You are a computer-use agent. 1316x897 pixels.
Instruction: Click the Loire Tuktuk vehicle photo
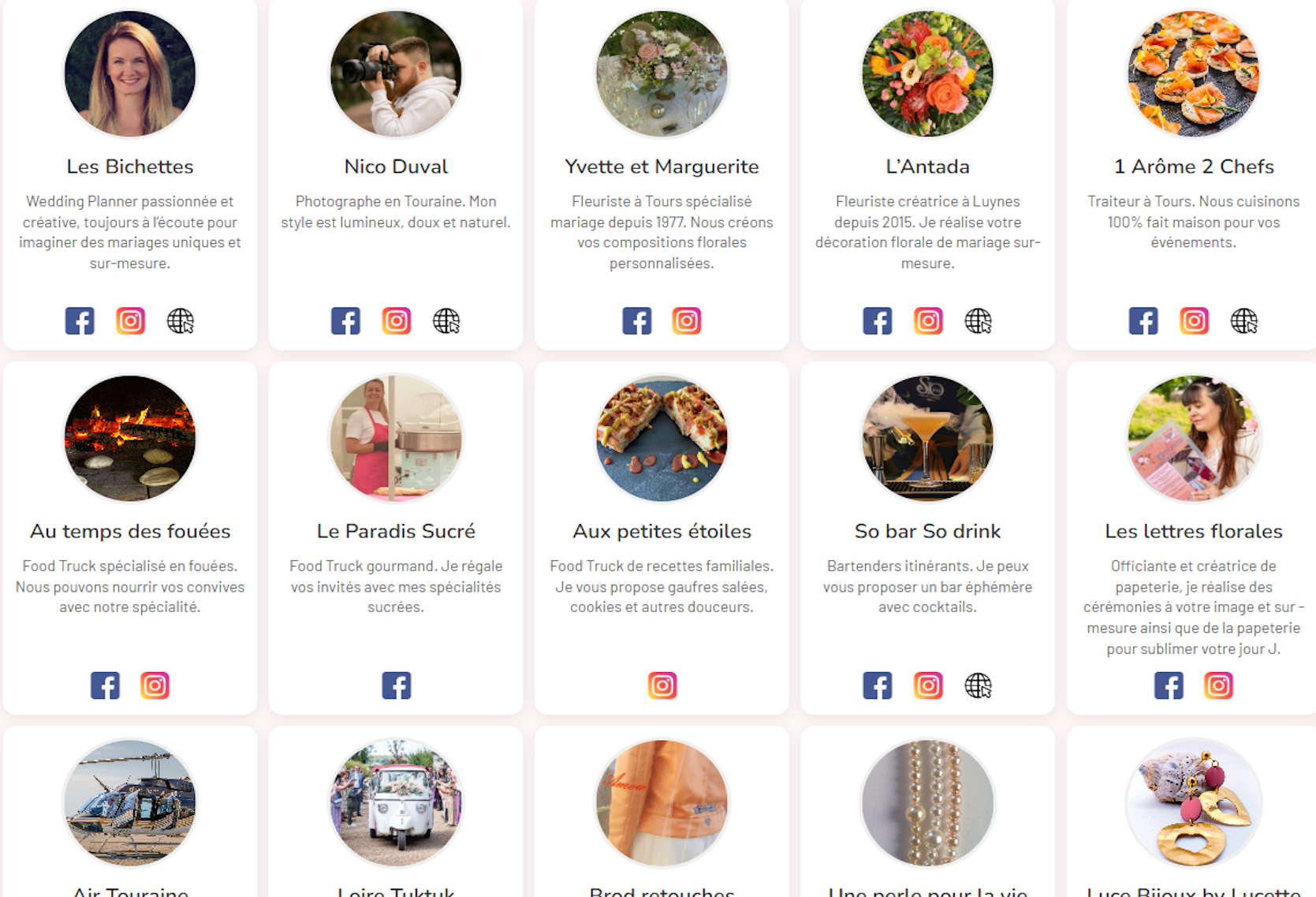(x=396, y=802)
